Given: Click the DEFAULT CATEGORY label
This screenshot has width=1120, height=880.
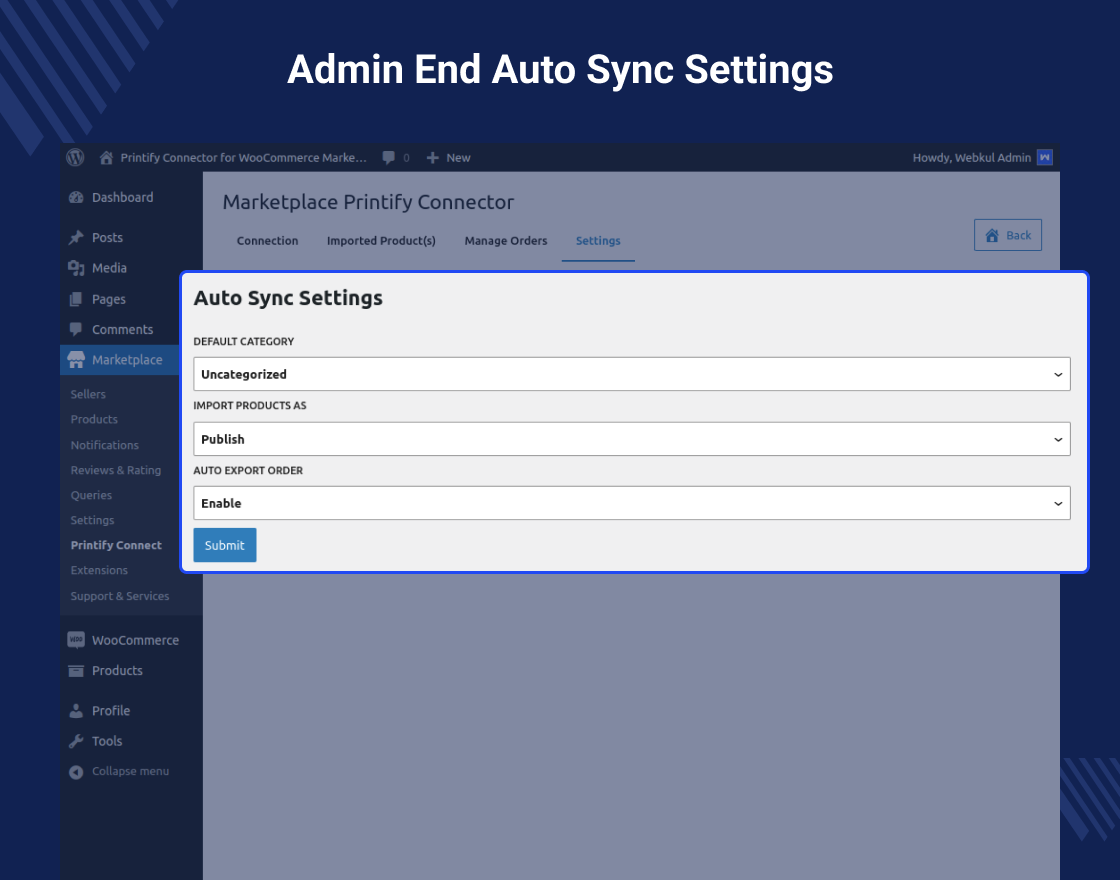Looking at the screenshot, I should tap(244, 341).
